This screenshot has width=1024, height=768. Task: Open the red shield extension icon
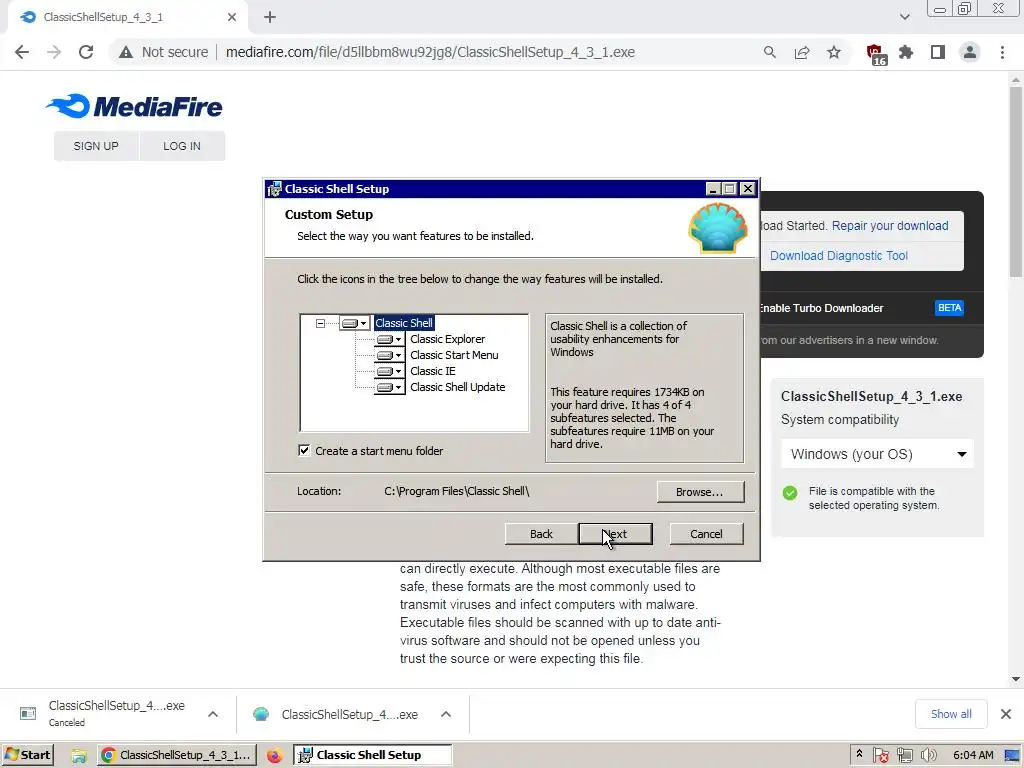tap(876, 54)
